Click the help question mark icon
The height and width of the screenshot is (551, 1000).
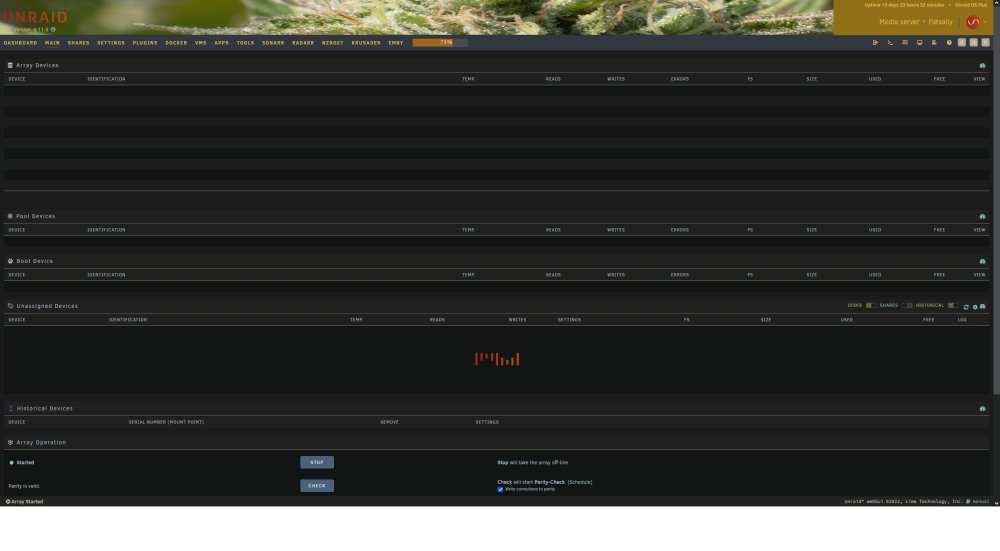tap(949, 43)
